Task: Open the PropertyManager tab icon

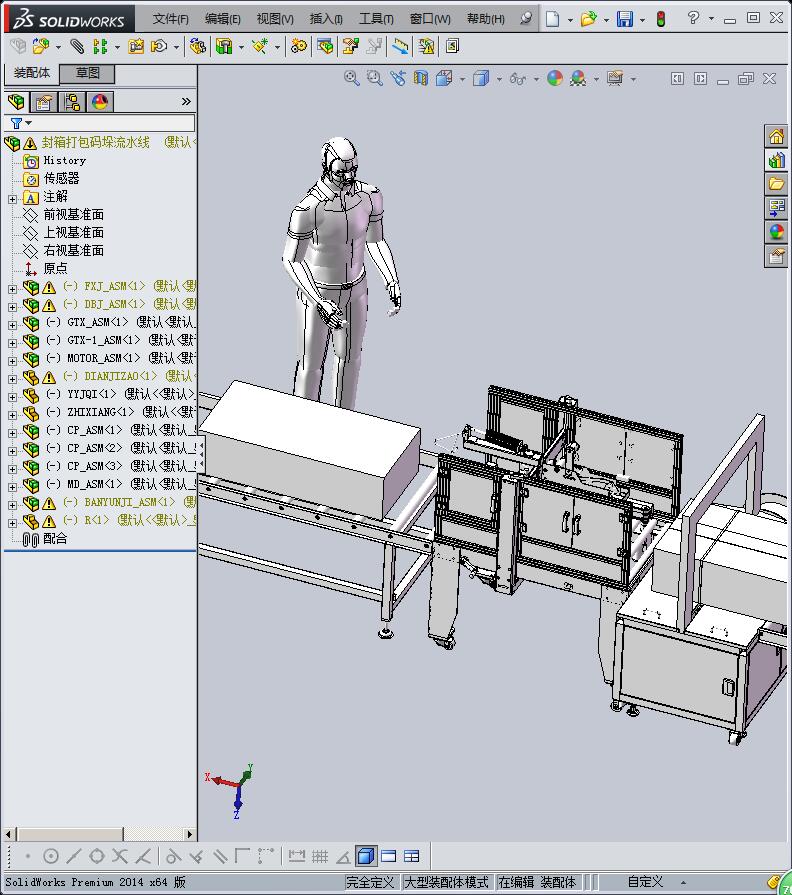Action: pyautogui.click(x=44, y=102)
